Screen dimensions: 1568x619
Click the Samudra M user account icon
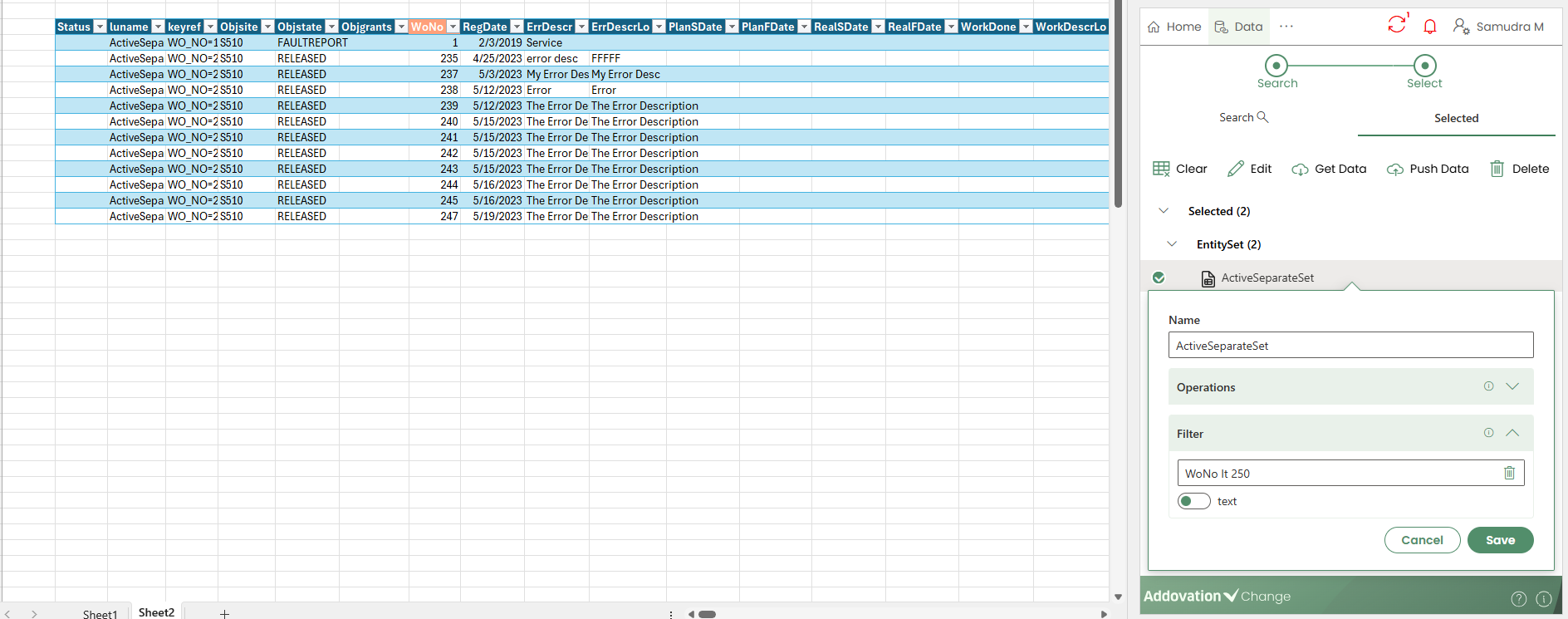tap(1461, 27)
